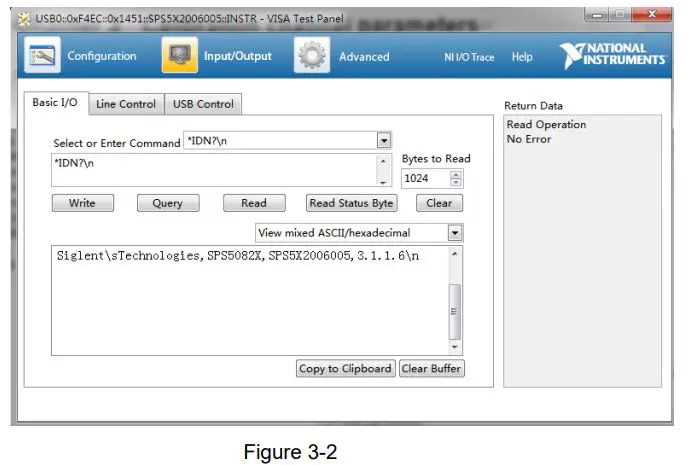Screen dimensions: 687x465
Task: Open the Advanced gear icon
Action: point(312,55)
